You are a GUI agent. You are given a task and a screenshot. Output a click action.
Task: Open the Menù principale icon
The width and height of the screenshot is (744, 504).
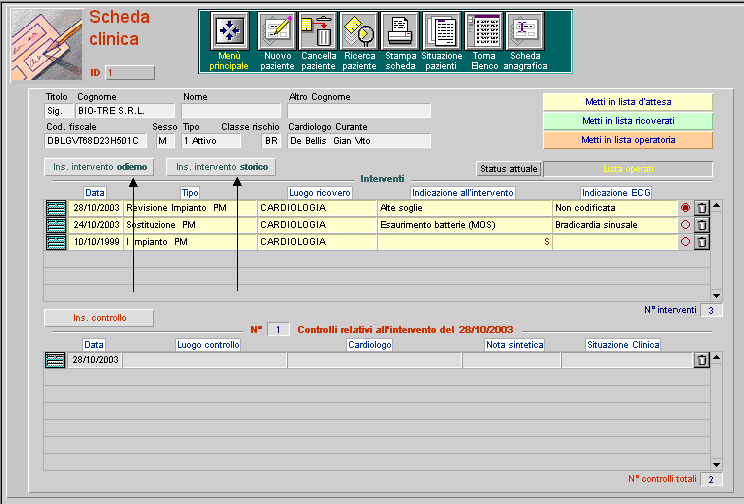[230, 31]
